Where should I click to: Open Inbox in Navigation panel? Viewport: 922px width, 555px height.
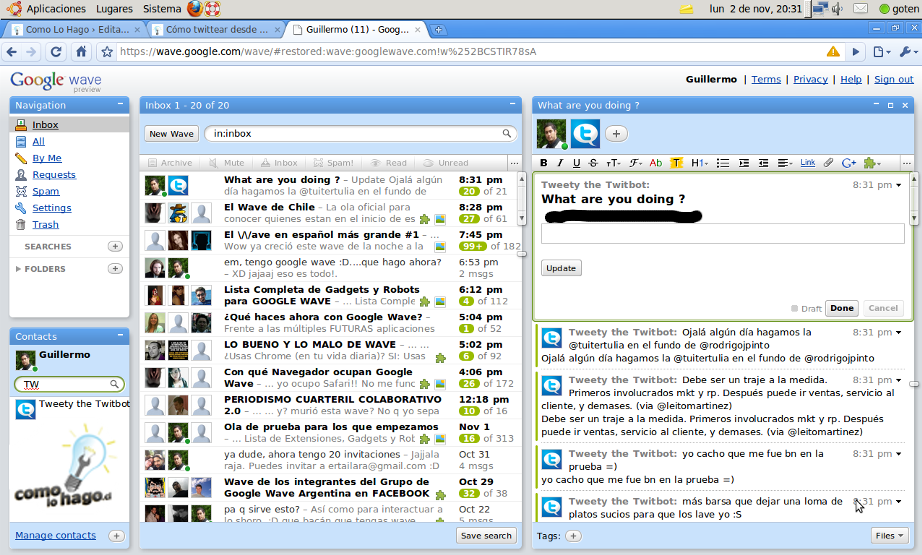[45, 125]
